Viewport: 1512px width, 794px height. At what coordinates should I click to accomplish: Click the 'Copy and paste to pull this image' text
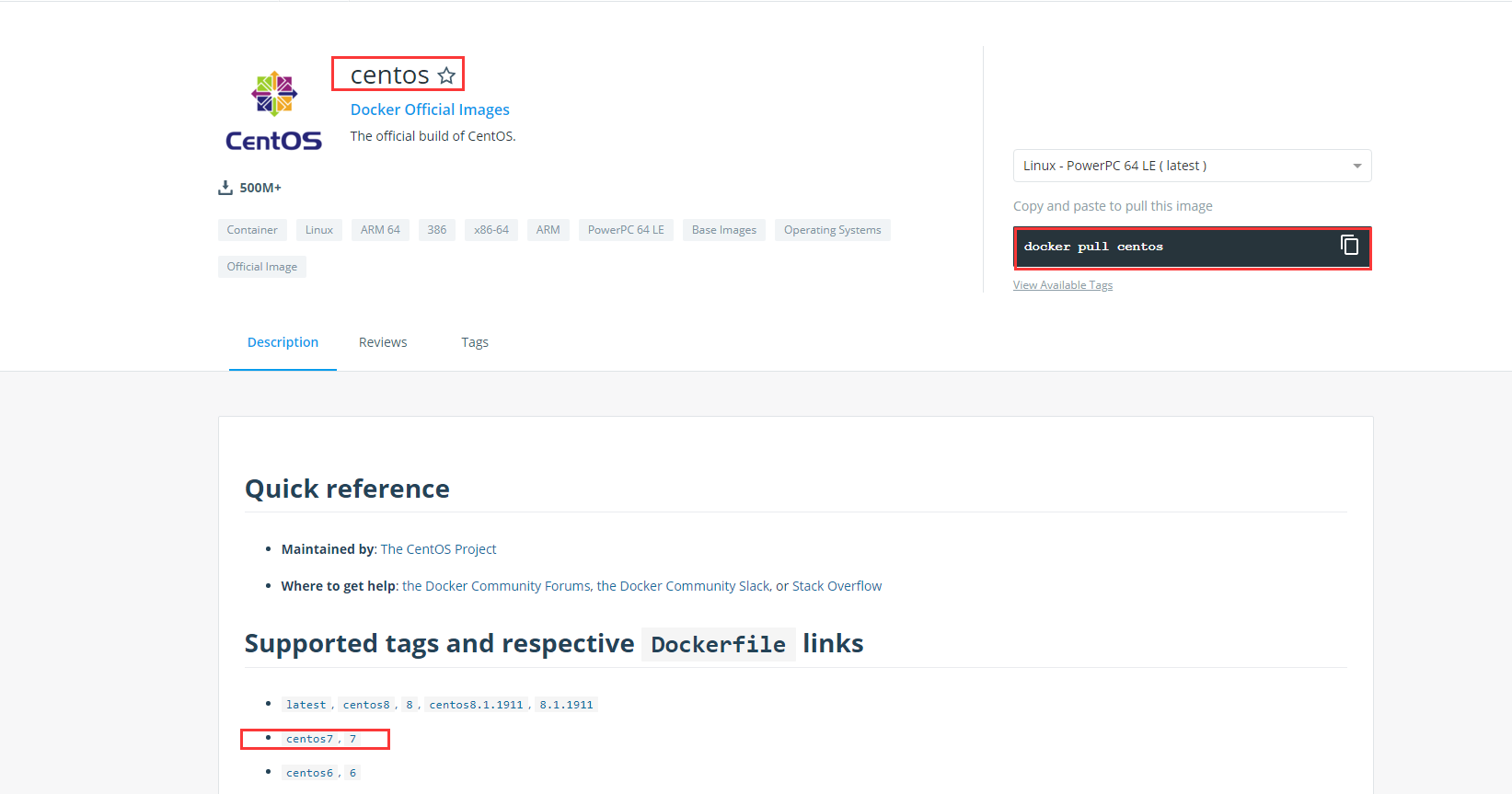pos(1113,206)
